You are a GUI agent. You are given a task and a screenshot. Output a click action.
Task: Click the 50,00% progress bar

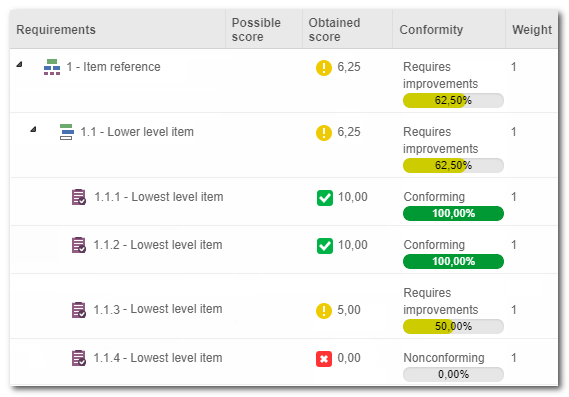coord(453,326)
